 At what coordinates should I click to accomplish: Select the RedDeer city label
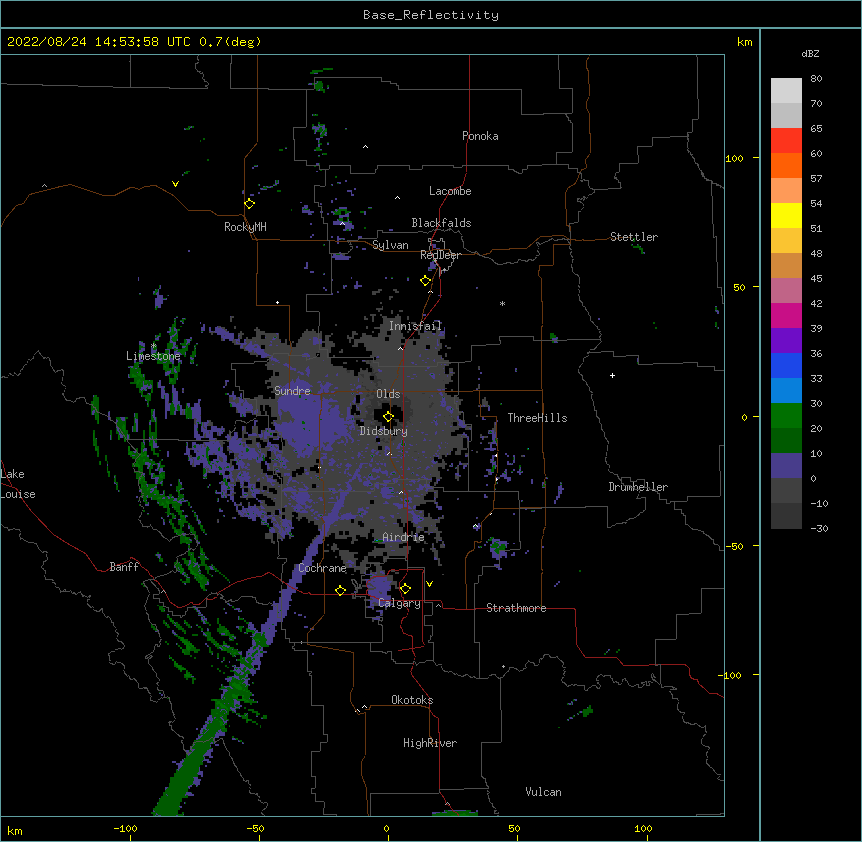pos(440,255)
